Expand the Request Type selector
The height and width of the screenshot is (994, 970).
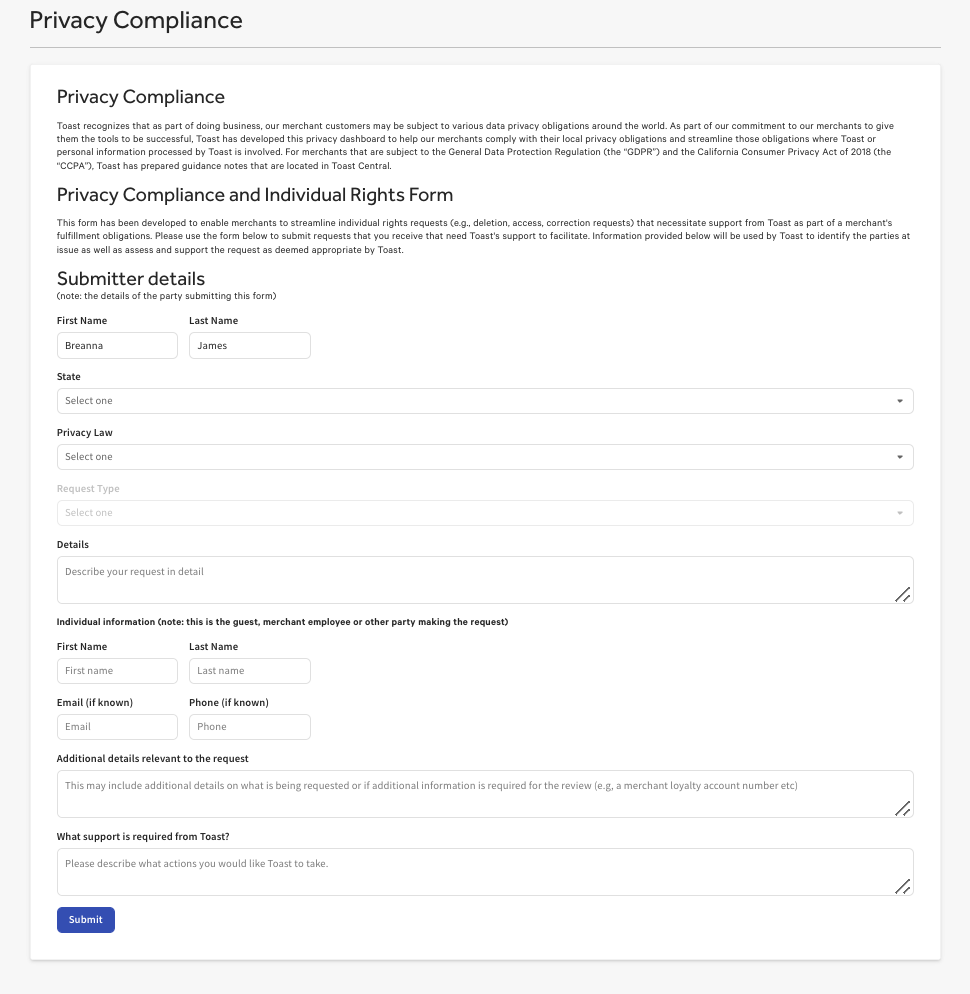[485, 512]
